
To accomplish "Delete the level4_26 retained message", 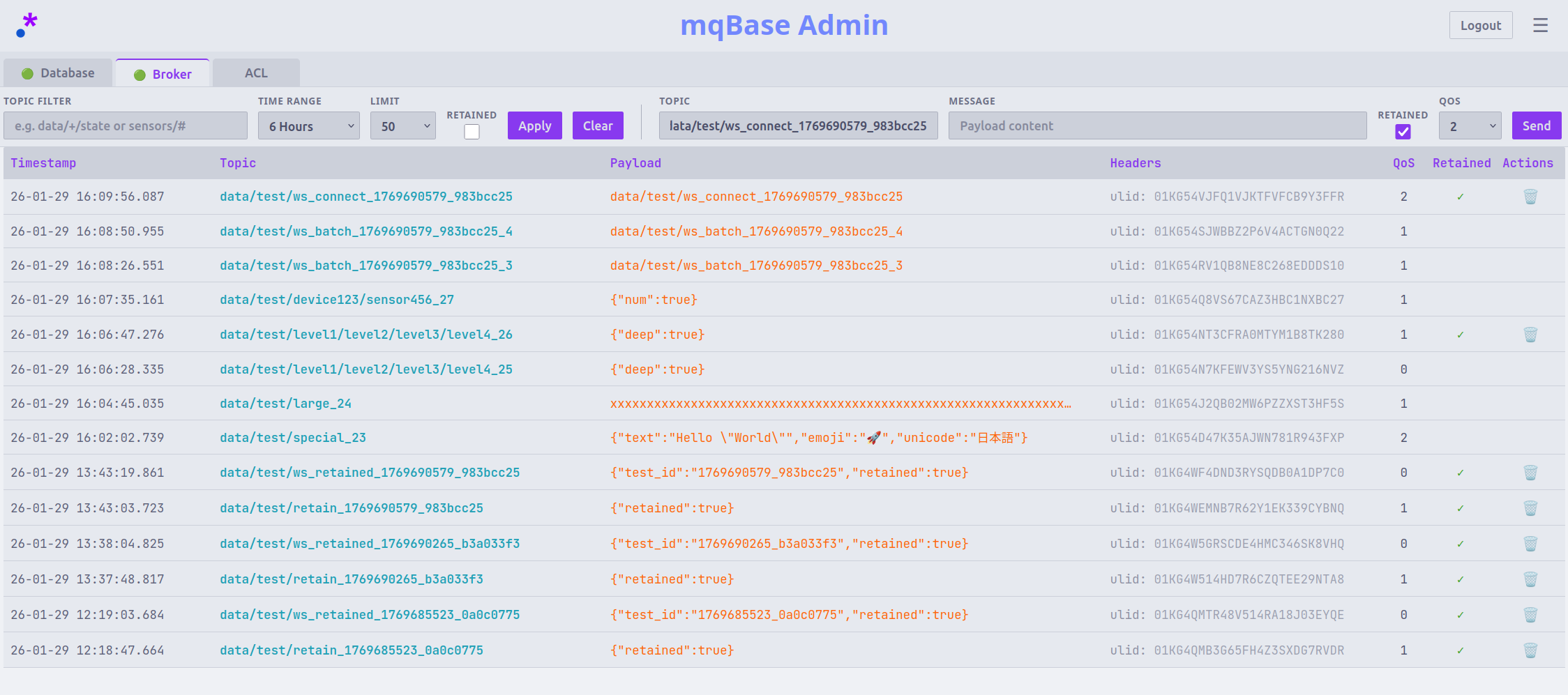I will 1530,335.
